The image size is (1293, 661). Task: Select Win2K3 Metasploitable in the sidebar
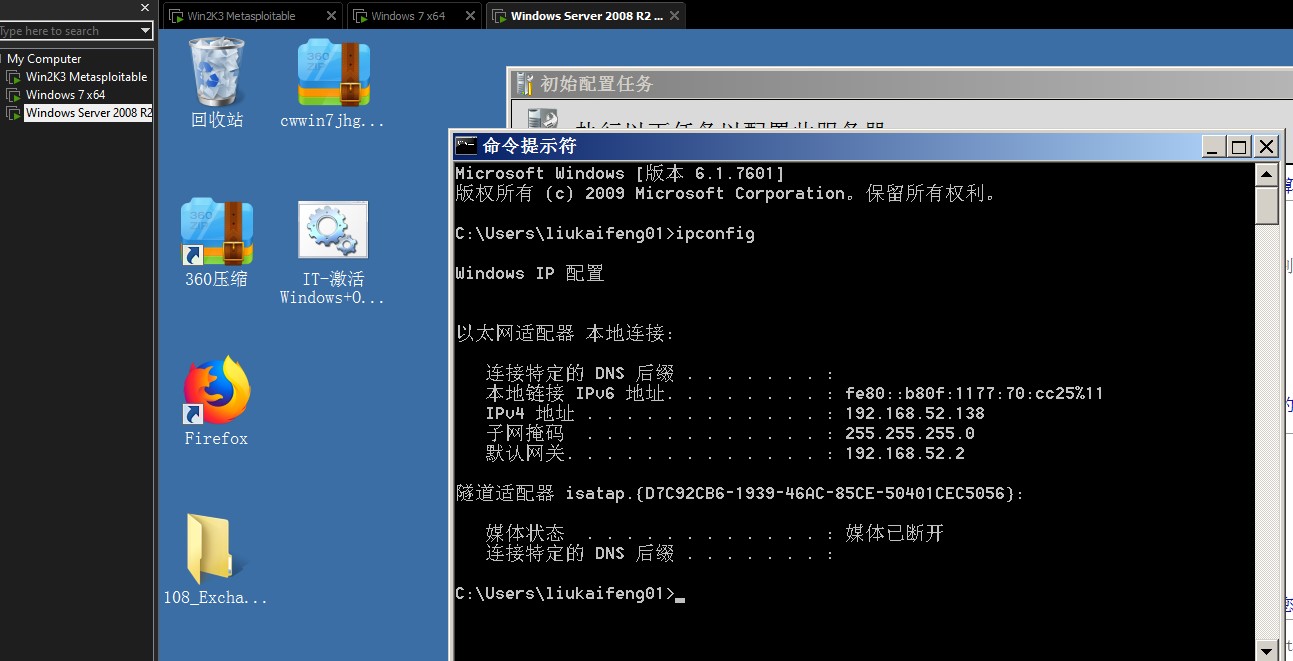(85, 76)
